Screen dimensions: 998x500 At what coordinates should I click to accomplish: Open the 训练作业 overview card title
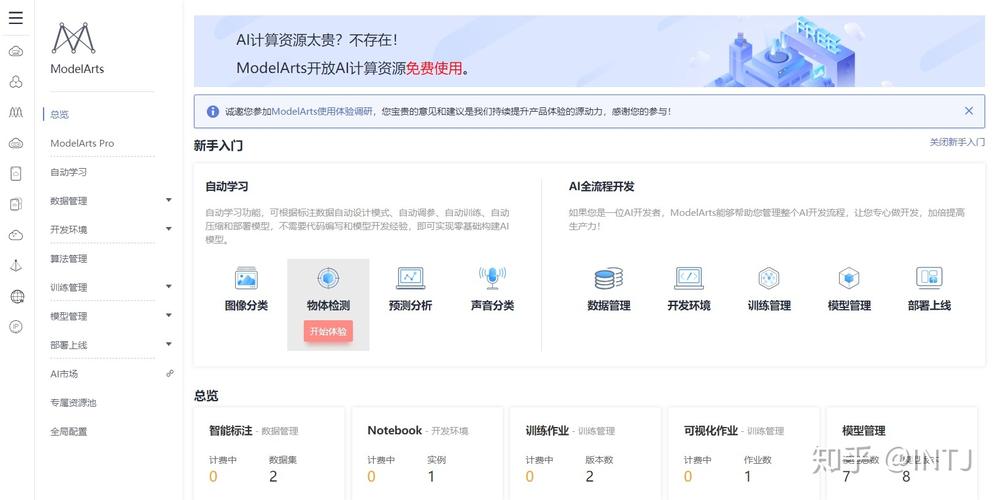[x=547, y=431]
